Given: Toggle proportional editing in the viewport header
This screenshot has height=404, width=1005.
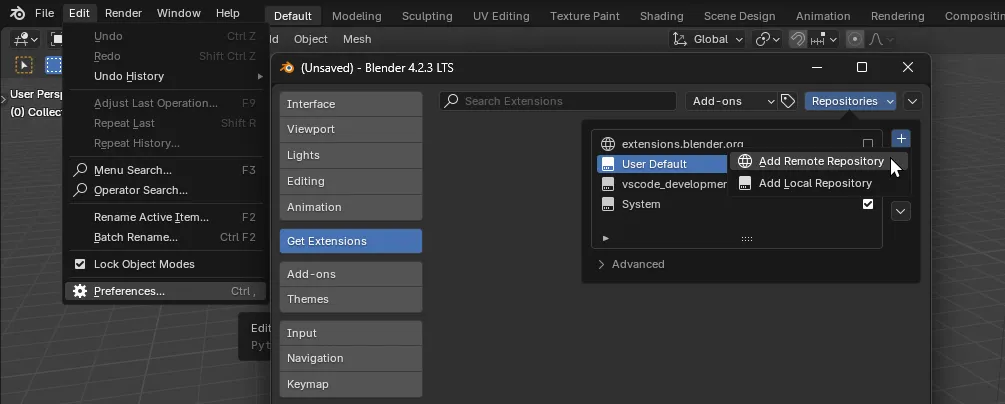Looking at the screenshot, I should pyautogui.click(x=854, y=40).
